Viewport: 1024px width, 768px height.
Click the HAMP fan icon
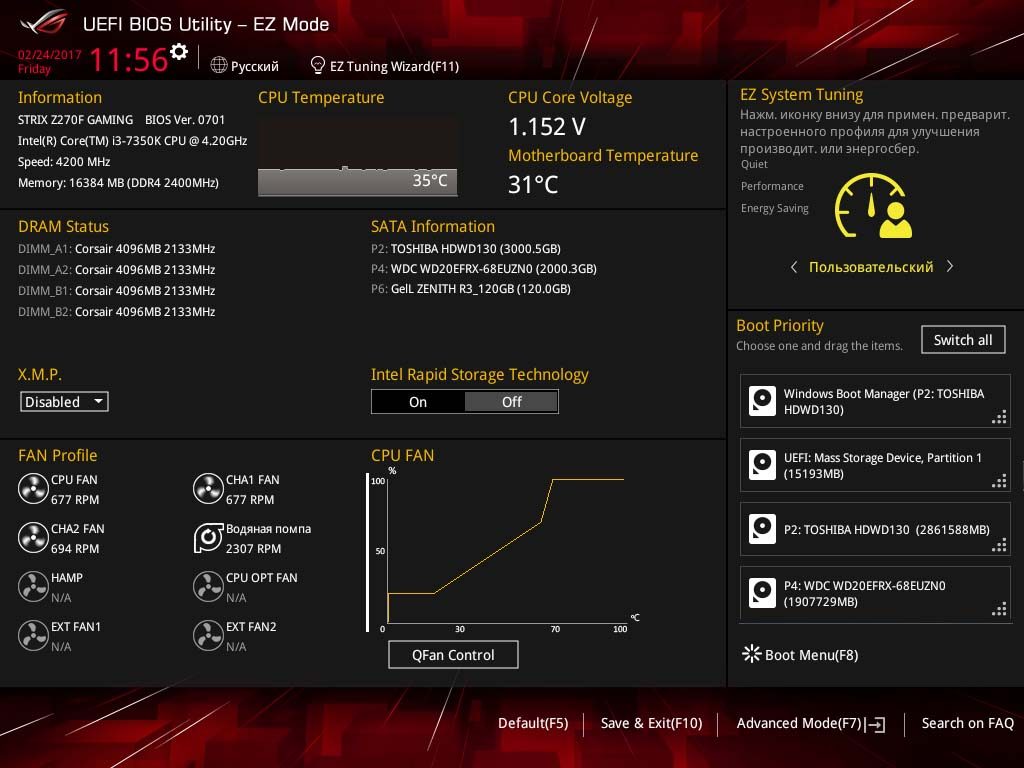click(x=33, y=587)
